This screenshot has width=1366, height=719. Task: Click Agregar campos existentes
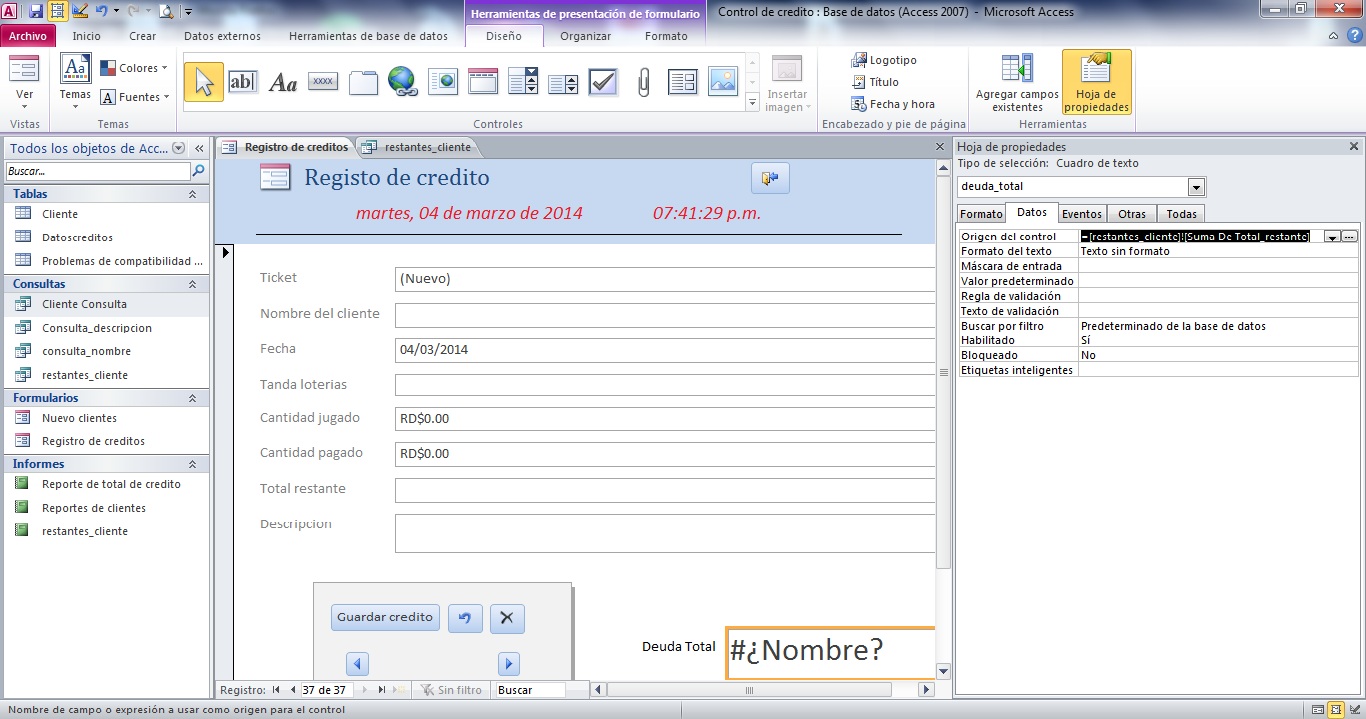(1017, 83)
